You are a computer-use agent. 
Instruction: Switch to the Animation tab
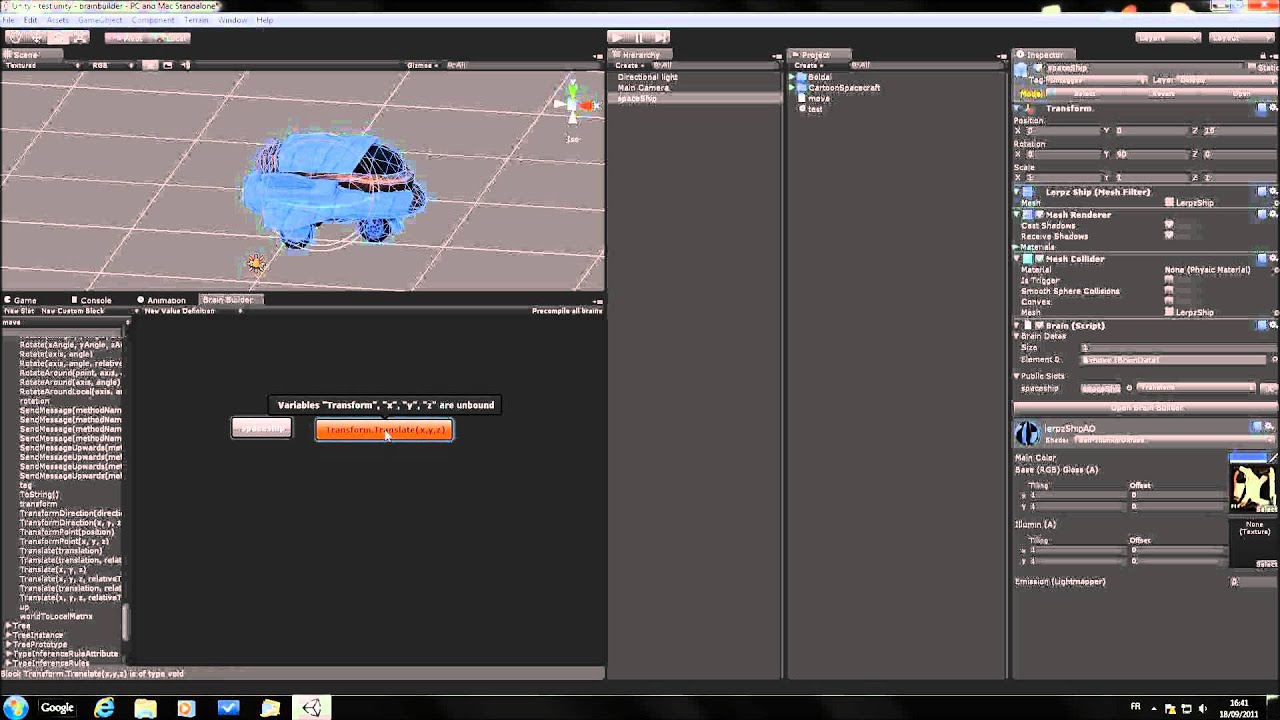coord(160,300)
